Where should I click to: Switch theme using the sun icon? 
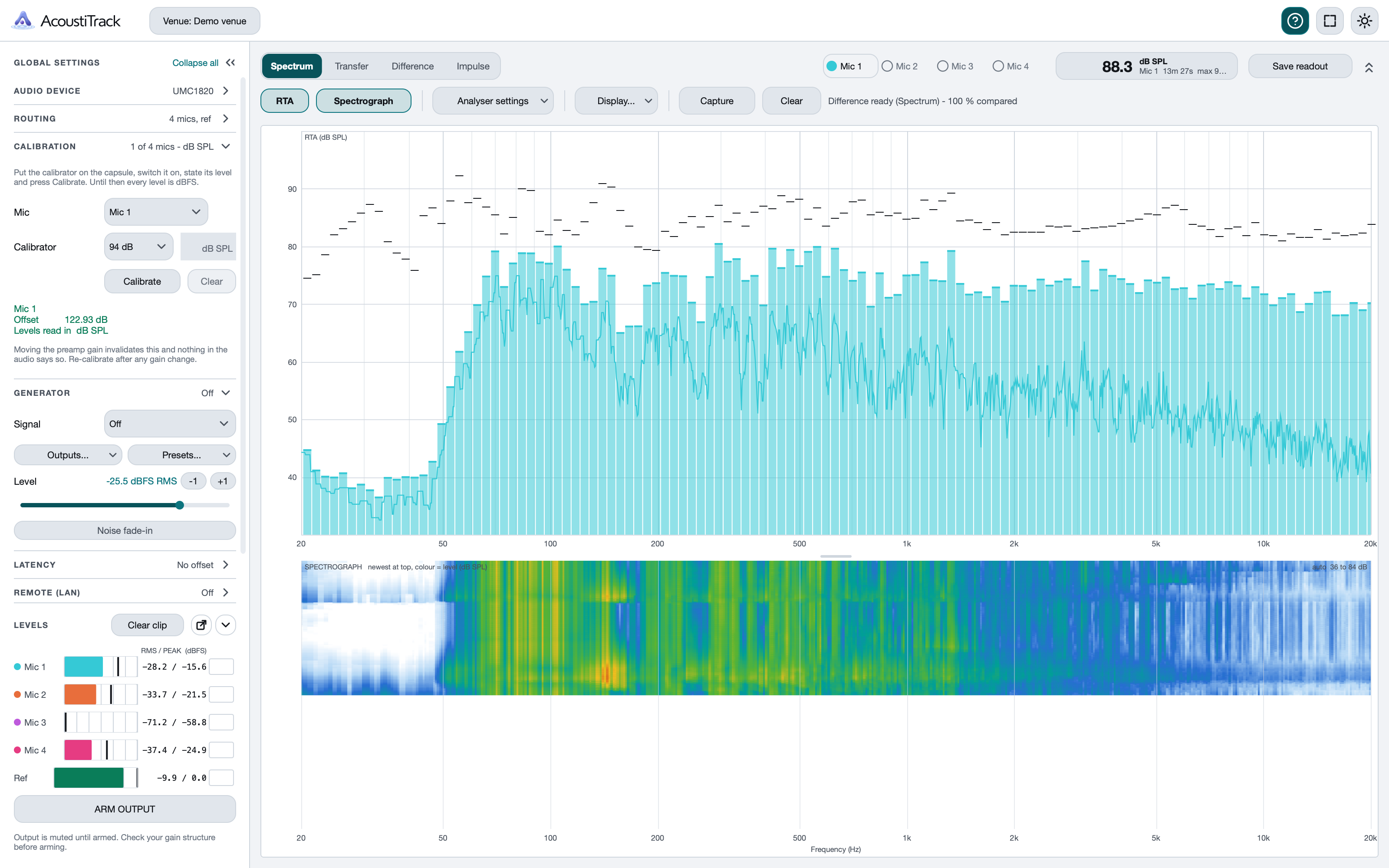coord(1364,21)
